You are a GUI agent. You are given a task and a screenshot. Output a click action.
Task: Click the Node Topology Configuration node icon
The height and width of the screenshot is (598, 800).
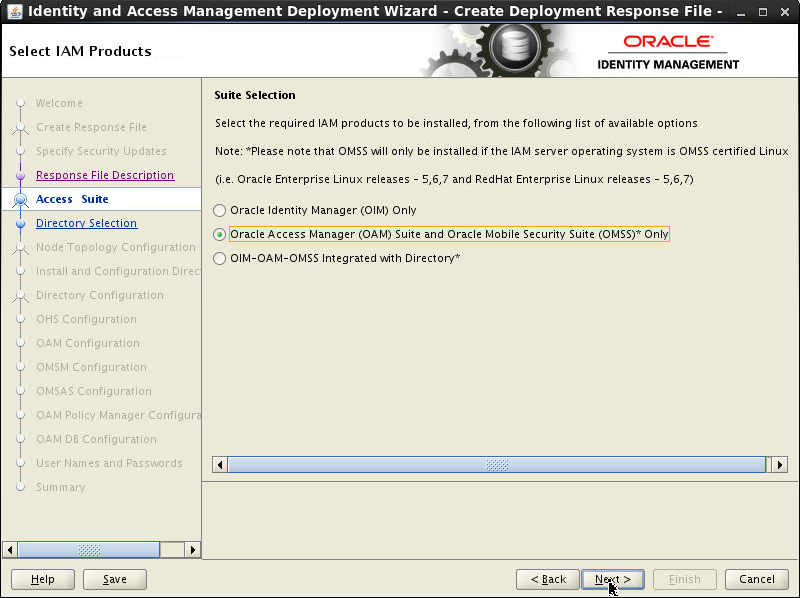(20, 248)
